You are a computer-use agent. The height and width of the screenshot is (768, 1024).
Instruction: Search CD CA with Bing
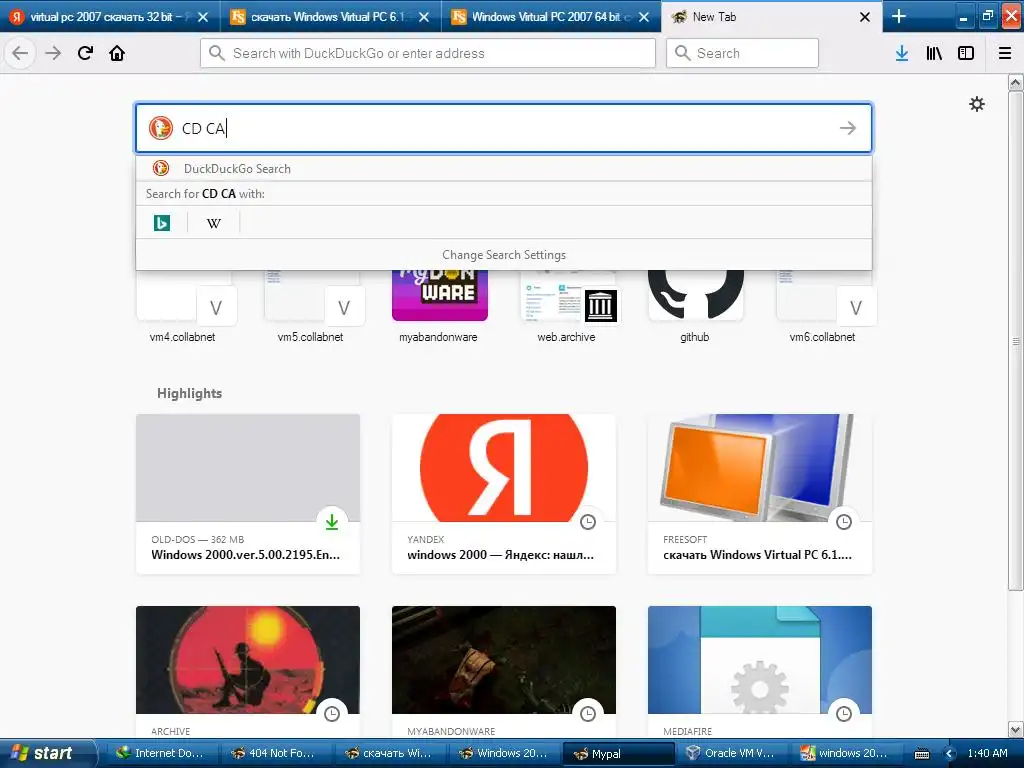point(162,223)
